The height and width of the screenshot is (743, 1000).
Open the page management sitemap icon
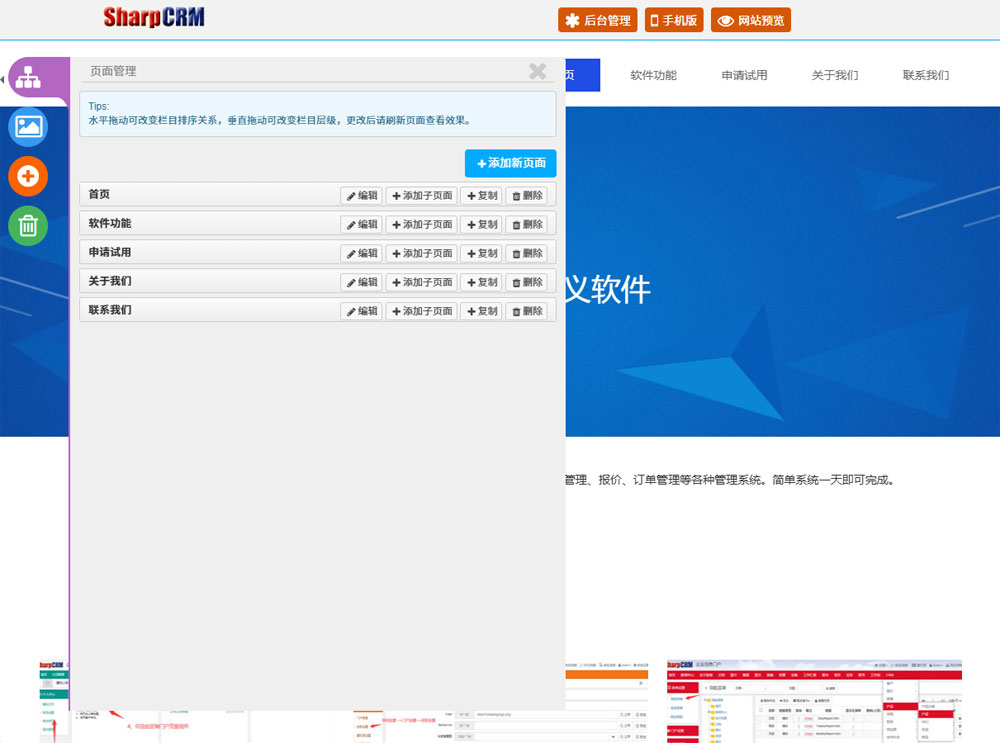tap(28, 77)
